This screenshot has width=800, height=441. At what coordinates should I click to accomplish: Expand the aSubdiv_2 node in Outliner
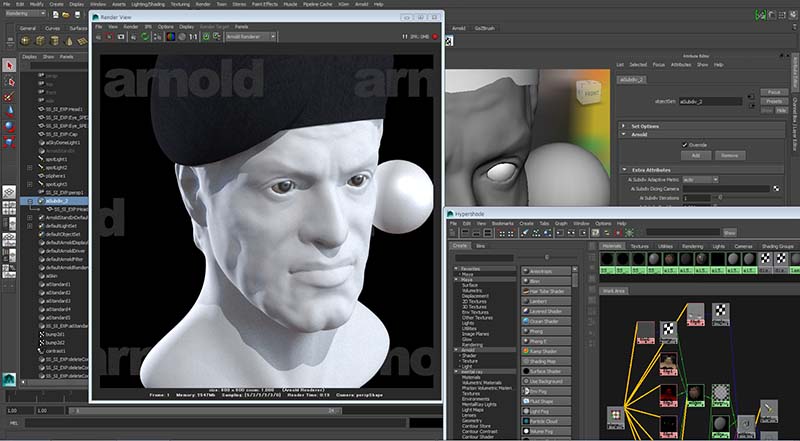30,201
